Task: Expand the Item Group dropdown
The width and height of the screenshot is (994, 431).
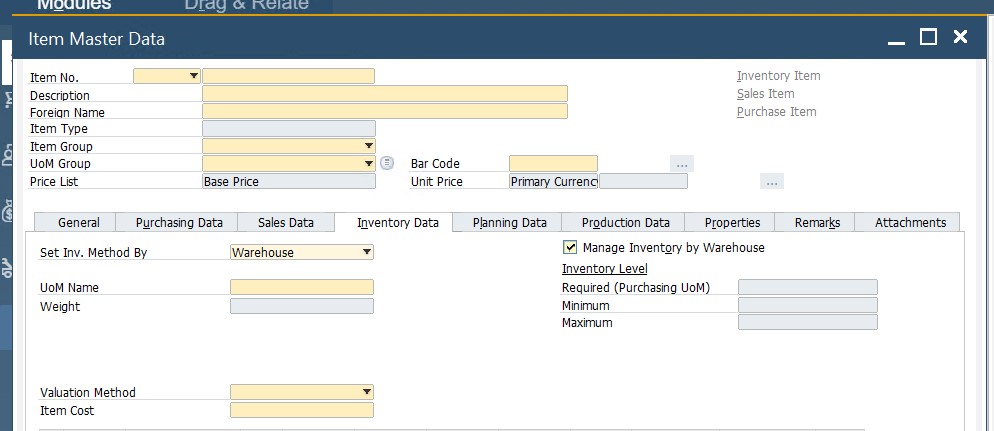Action: click(x=369, y=146)
